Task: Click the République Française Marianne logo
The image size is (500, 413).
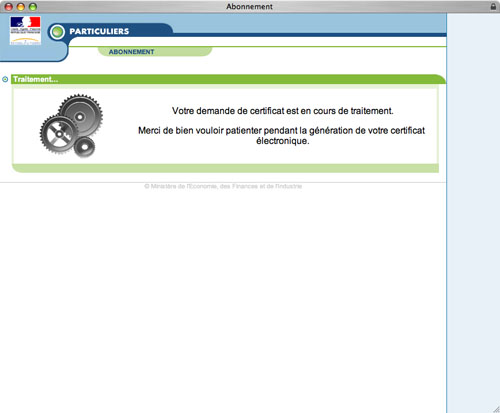Action: click(x=25, y=31)
